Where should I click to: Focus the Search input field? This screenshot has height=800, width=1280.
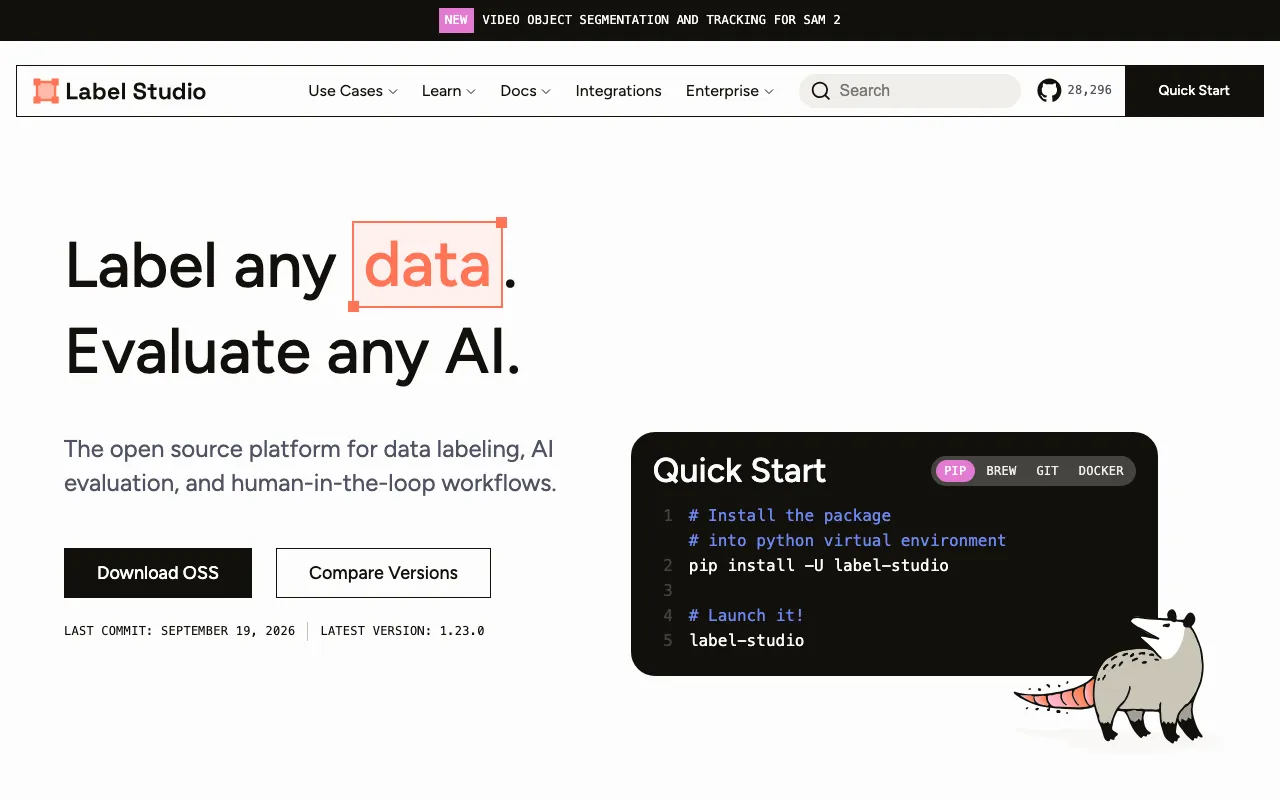(910, 91)
